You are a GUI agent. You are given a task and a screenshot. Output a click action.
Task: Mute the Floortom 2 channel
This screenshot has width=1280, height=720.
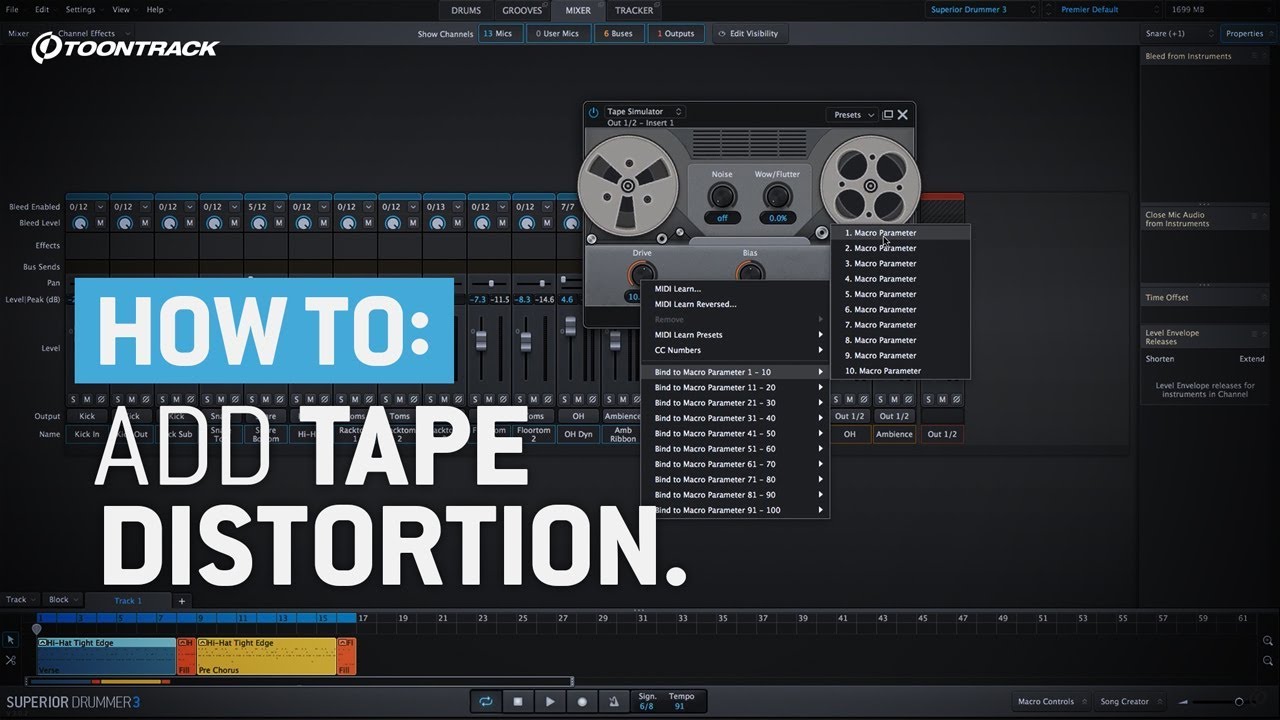(533, 399)
